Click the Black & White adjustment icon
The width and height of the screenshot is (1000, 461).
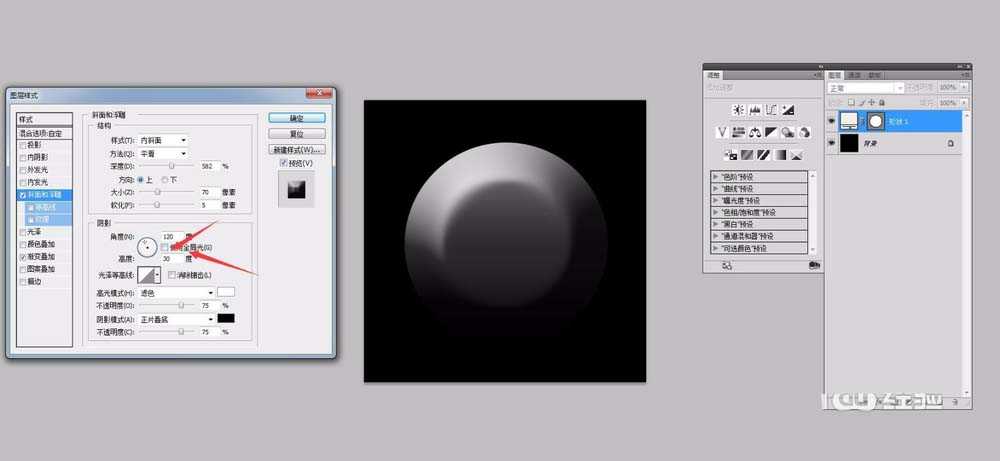coord(772,132)
